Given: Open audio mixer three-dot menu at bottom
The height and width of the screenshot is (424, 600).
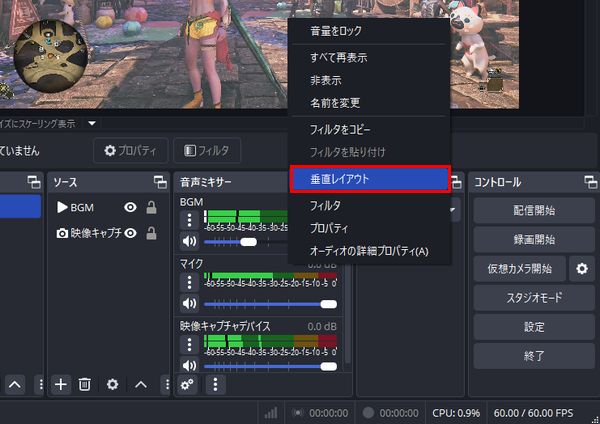Looking at the screenshot, I should [x=215, y=384].
